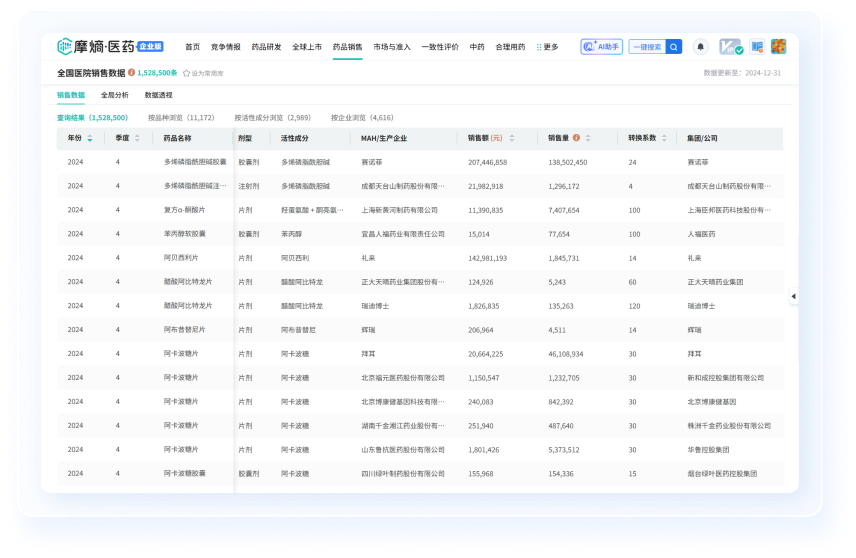This screenshot has width=856, height=558.
Task: Sort by 转换系数 column arrows
Action: 664,139
